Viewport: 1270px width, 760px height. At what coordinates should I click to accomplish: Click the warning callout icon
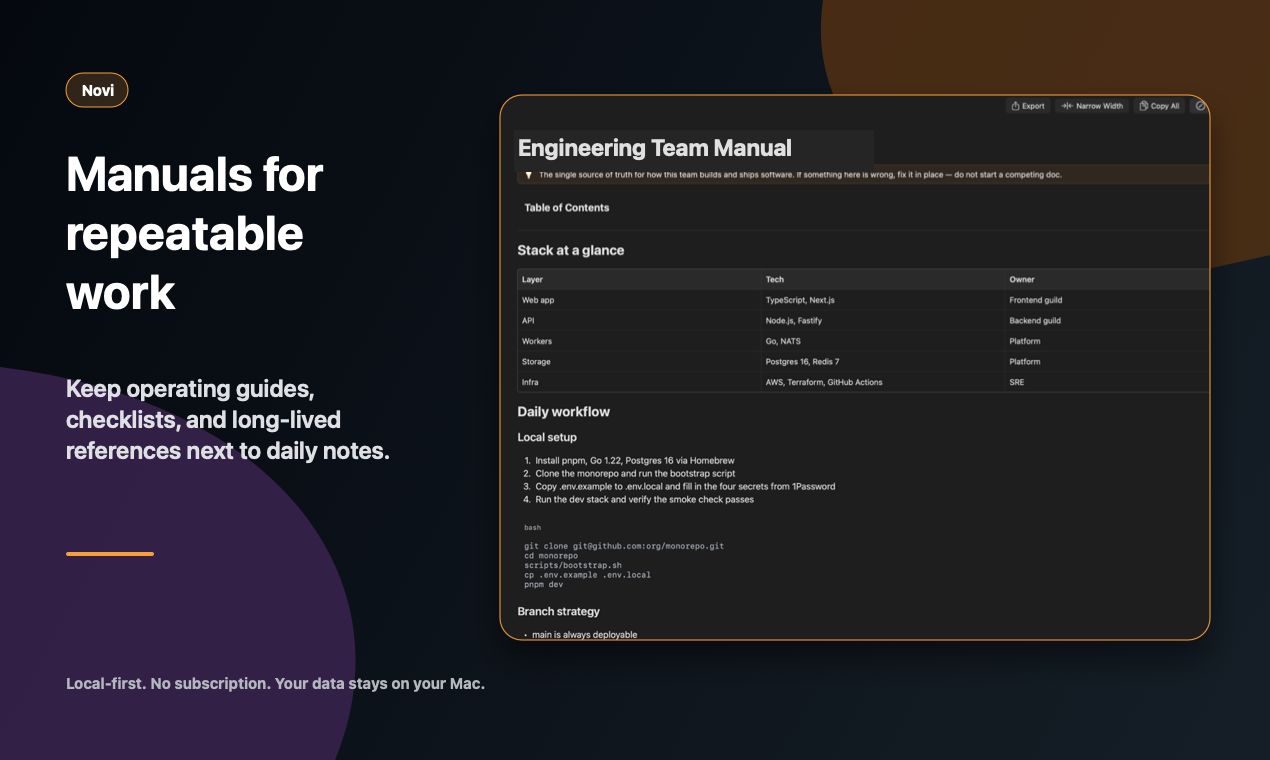528,175
